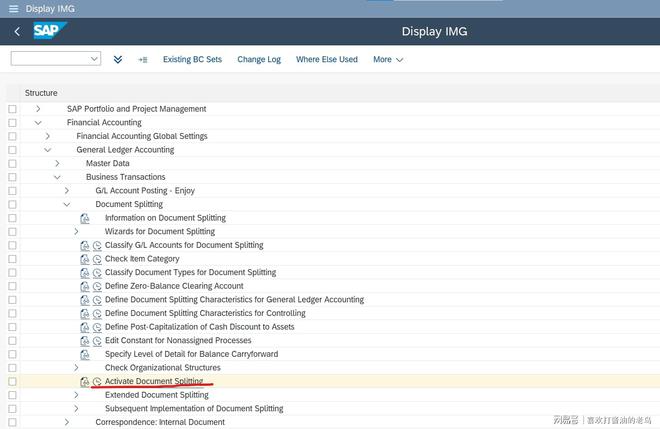Documentation icon for Define Post-Capitalization of Cash Discount

coord(85,327)
